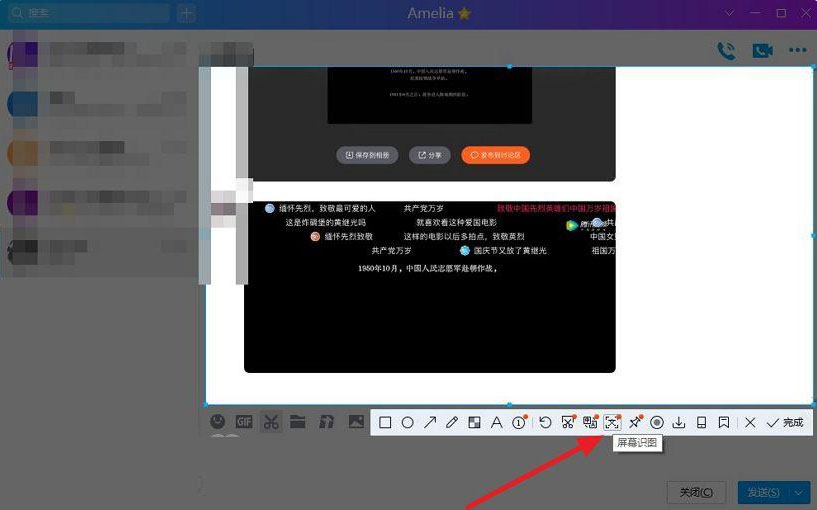Apply the mosaic blur tool
This screenshot has width=817, height=510.
point(474,423)
